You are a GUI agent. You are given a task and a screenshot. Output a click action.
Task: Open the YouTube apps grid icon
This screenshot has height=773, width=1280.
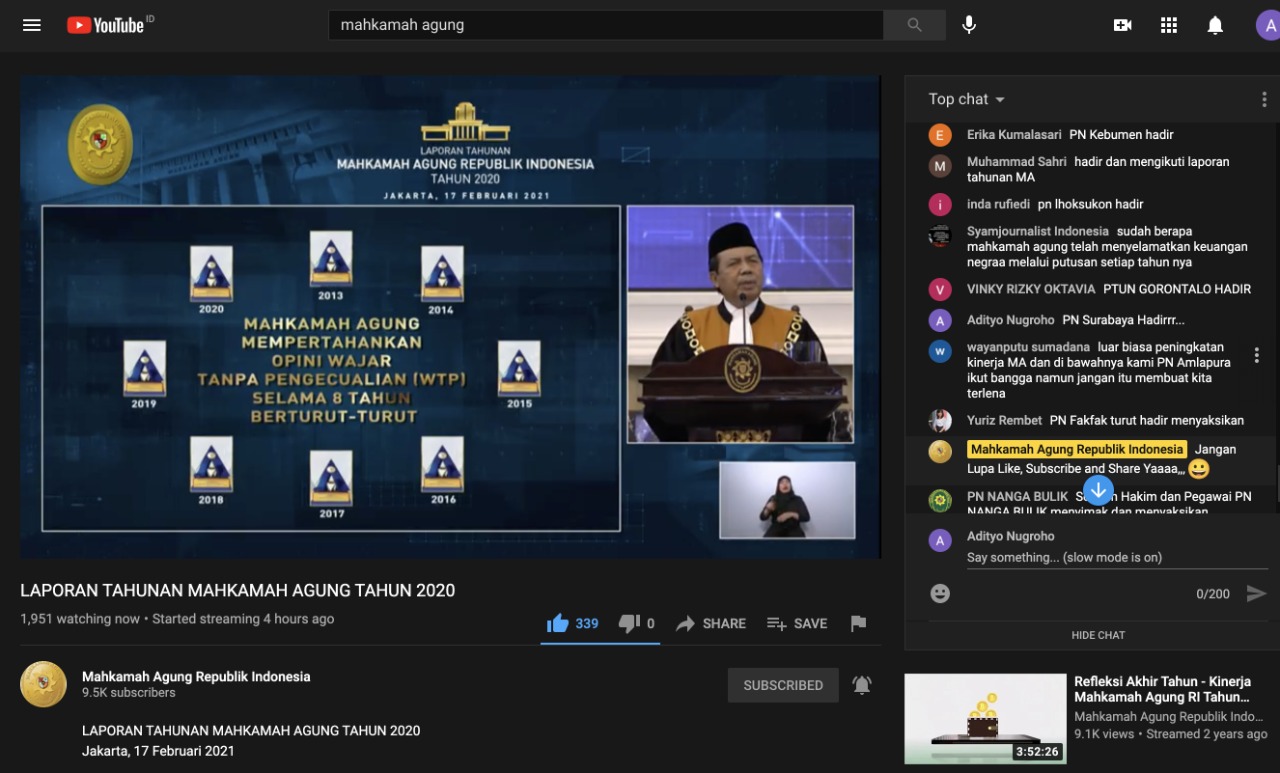click(x=1168, y=25)
